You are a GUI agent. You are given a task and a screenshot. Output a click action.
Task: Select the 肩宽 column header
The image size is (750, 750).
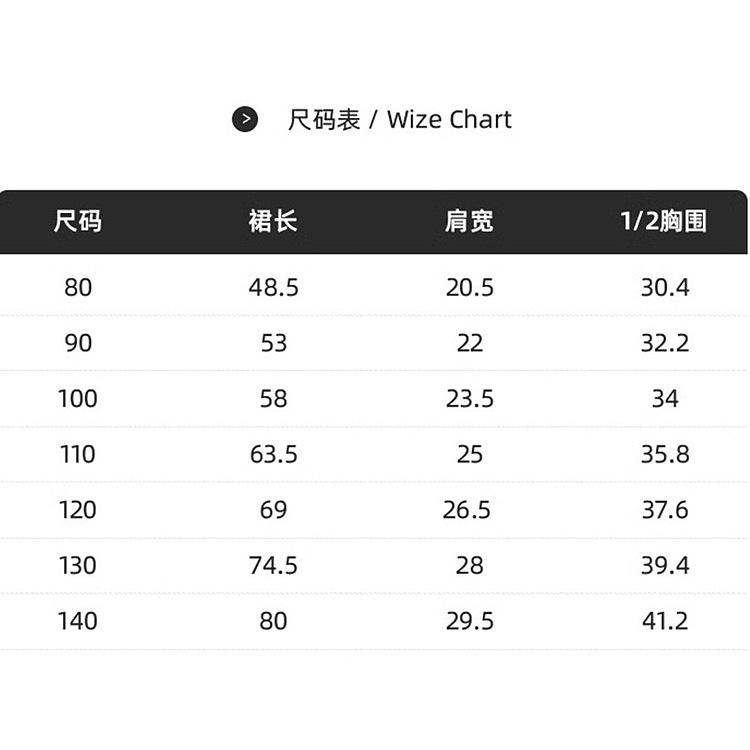point(469,221)
